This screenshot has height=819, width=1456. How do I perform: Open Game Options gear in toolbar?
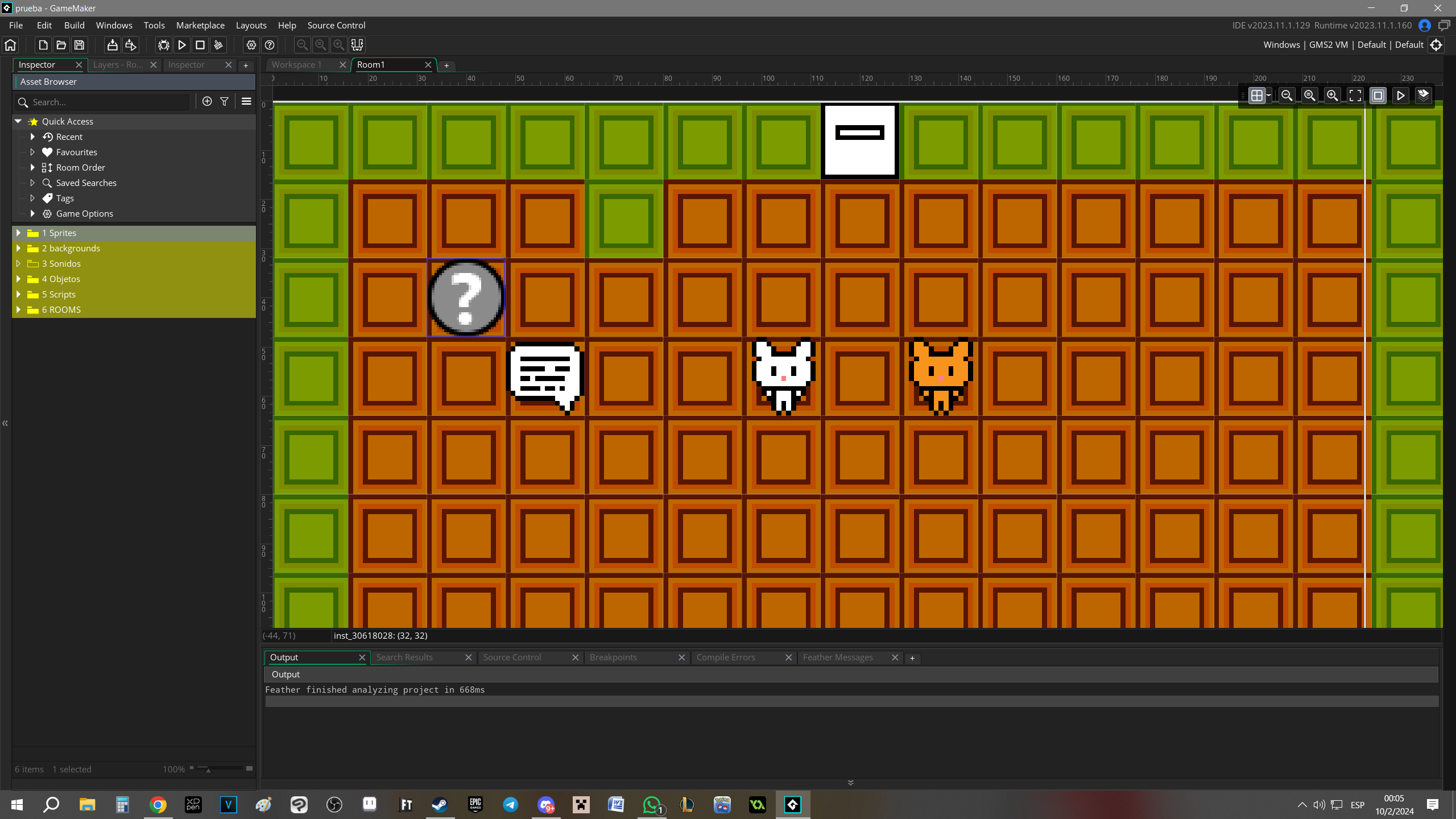251,45
